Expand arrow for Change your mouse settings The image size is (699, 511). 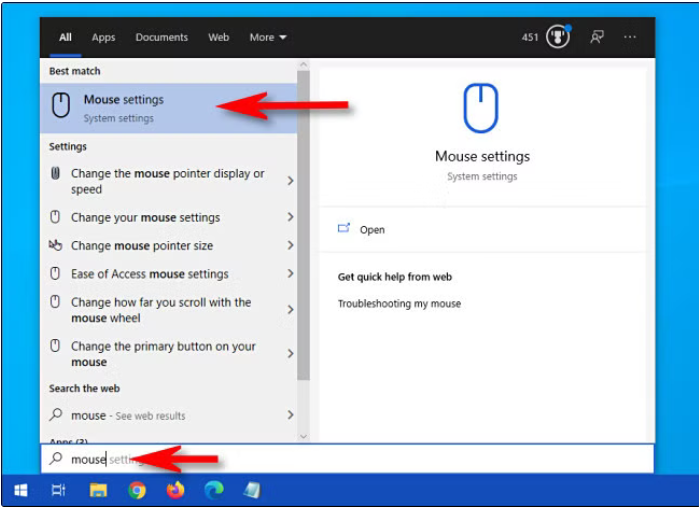tap(290, 217)
